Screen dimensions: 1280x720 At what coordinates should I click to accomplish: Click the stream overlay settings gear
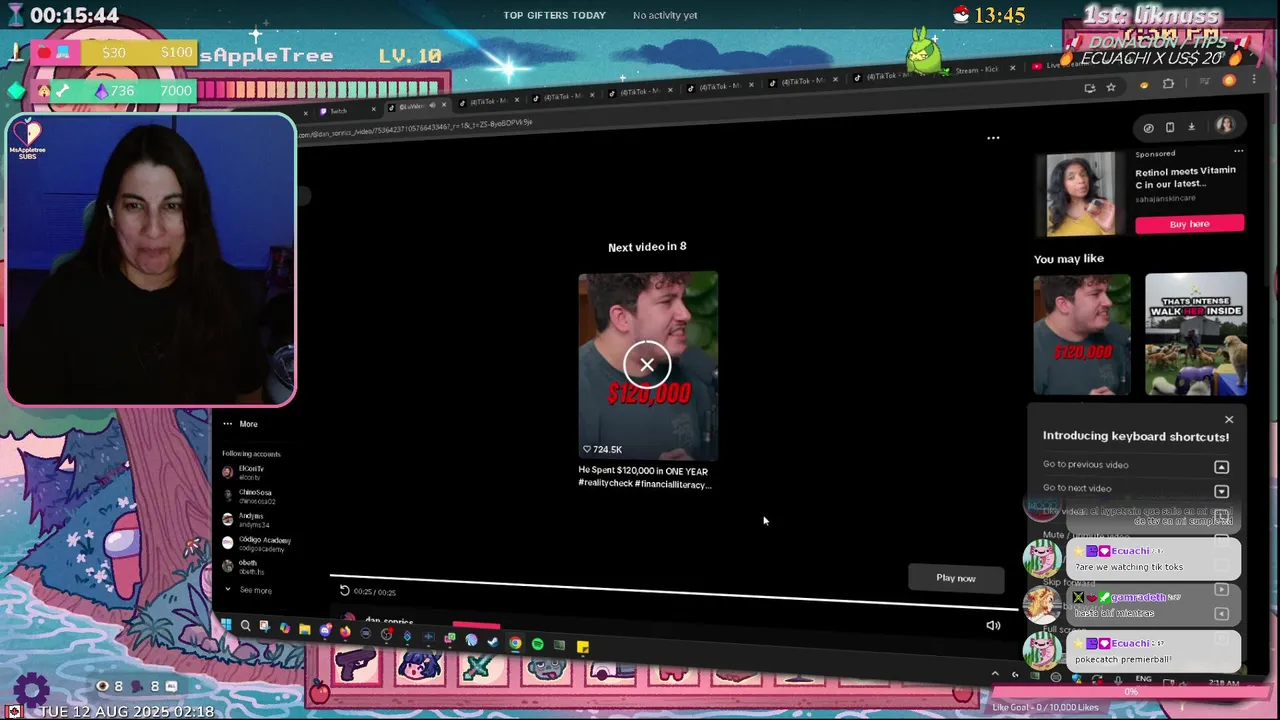32,689
